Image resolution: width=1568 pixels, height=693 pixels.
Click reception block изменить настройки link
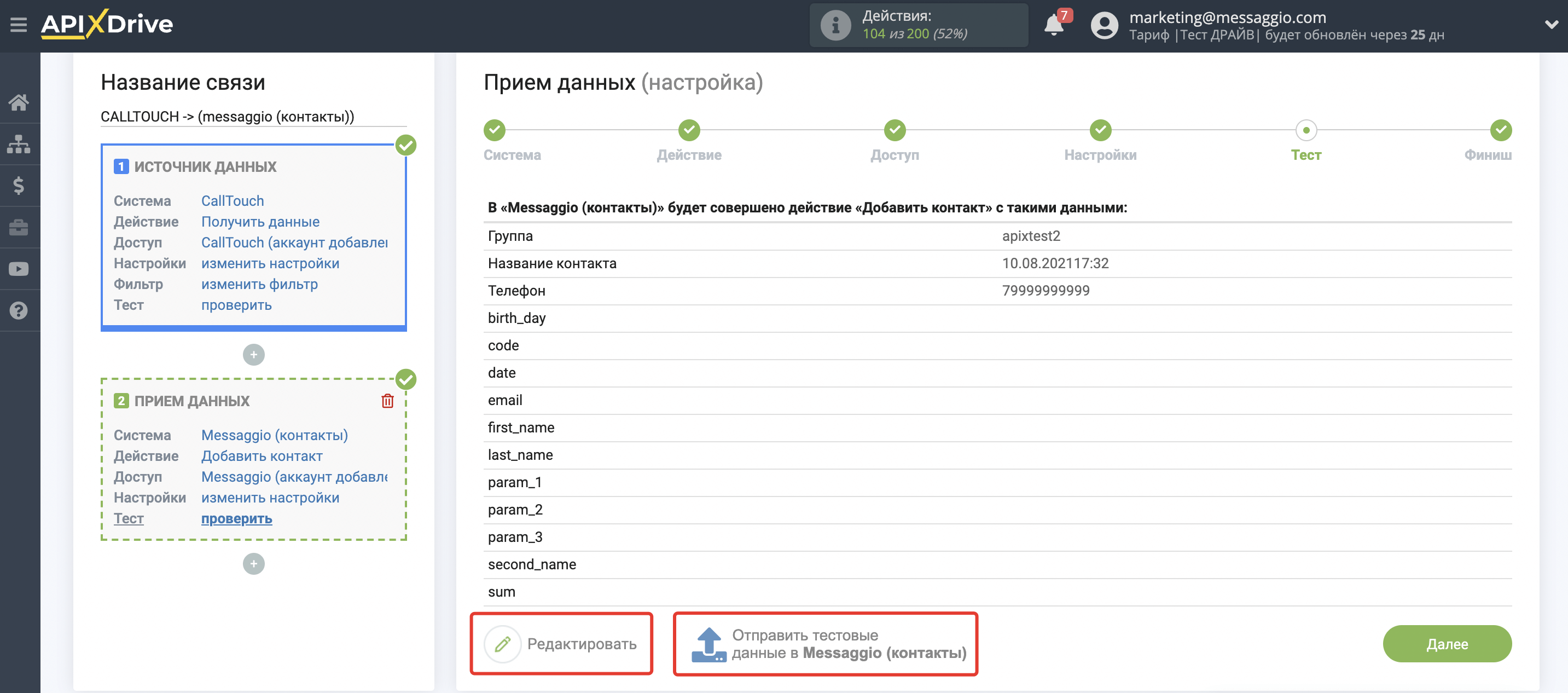(270, 498)
